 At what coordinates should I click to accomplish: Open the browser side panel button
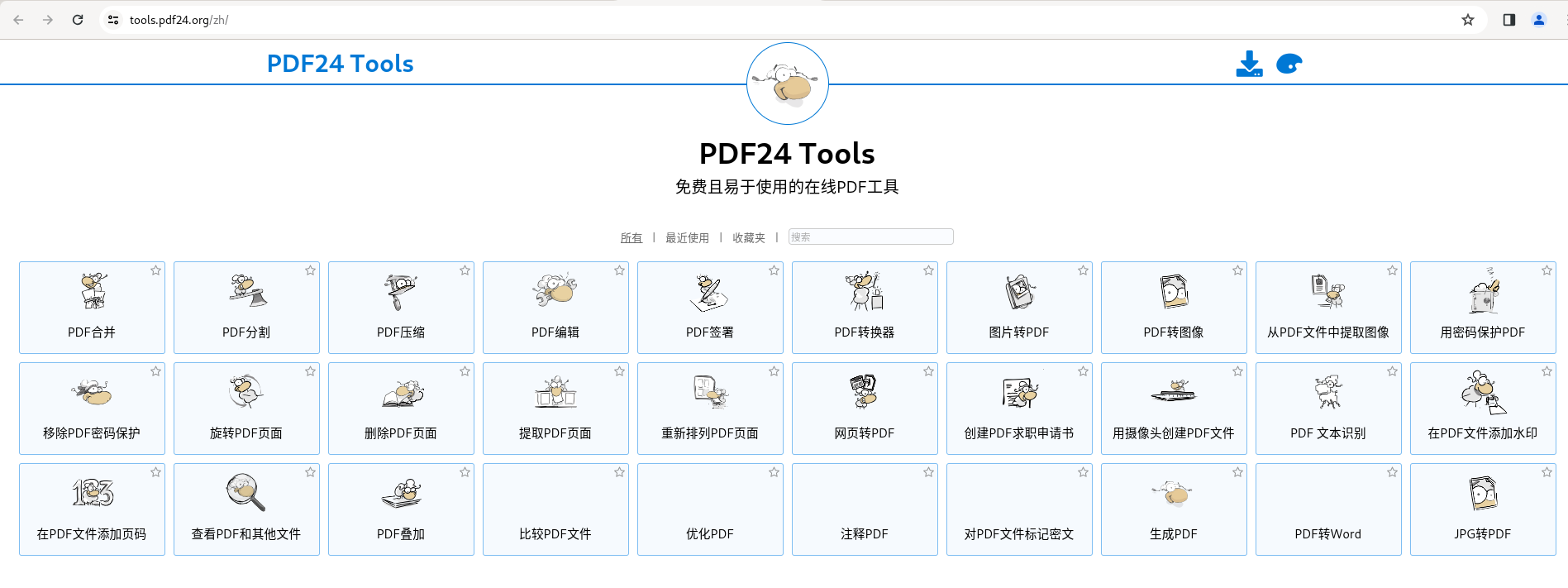coord(1508,20)
